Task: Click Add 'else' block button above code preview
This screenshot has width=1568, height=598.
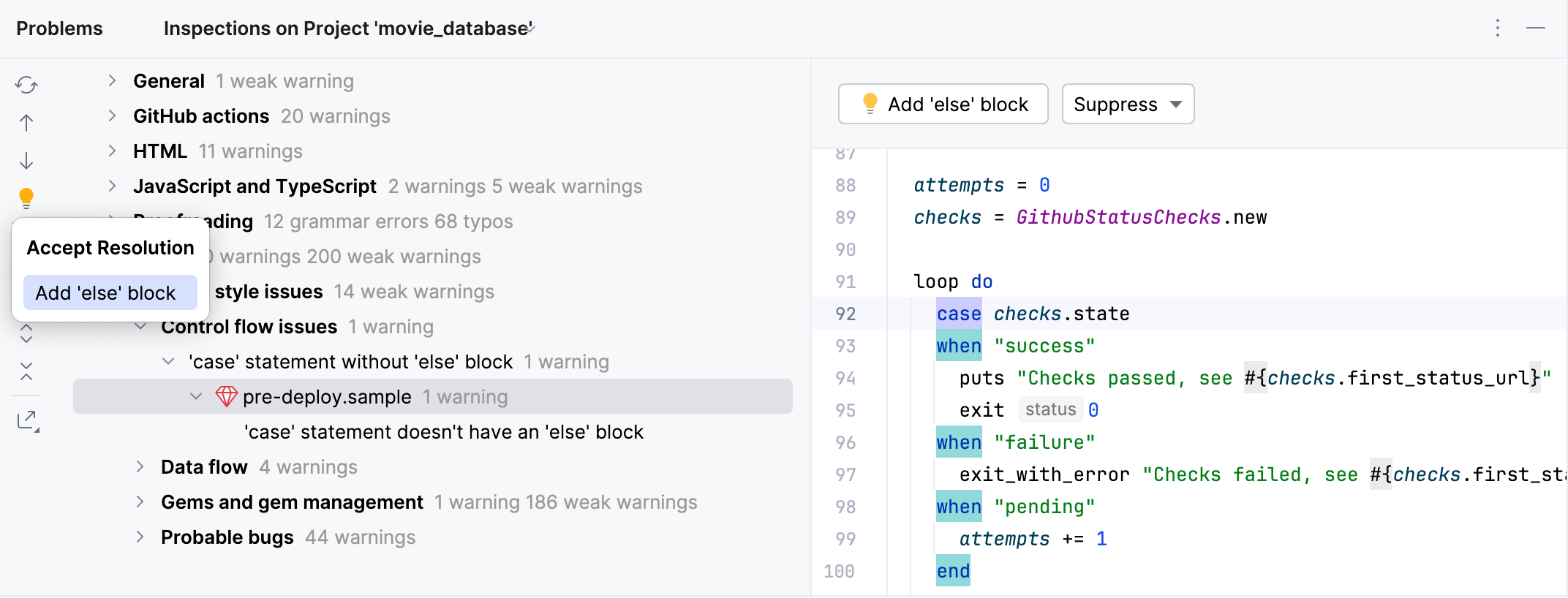Action: pyautogui.click(x=943, y=105)
